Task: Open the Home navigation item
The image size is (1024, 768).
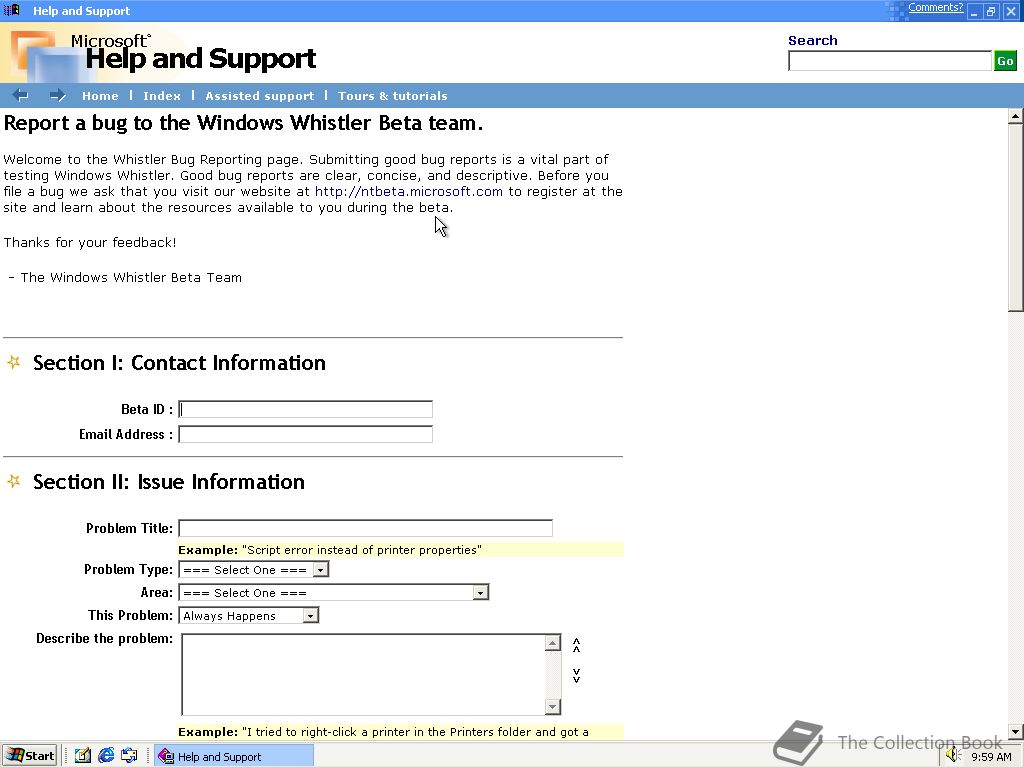Action: [x=100, y=96]
